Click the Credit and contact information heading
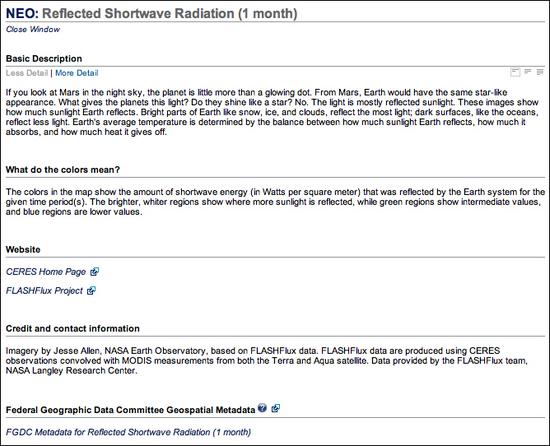Image resolution: width=550 pixels, height=446 pixels. pos(73,329)
